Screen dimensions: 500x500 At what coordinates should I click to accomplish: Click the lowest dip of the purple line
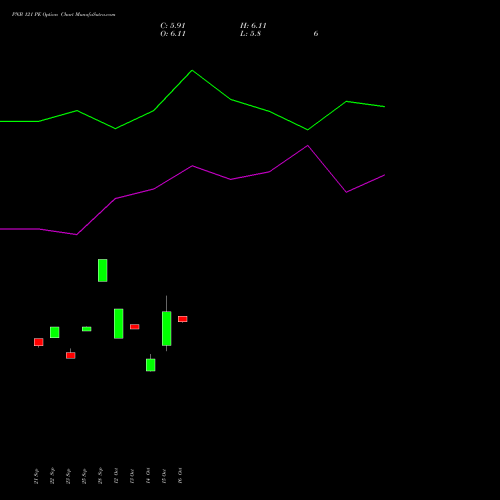pos(77,235)
